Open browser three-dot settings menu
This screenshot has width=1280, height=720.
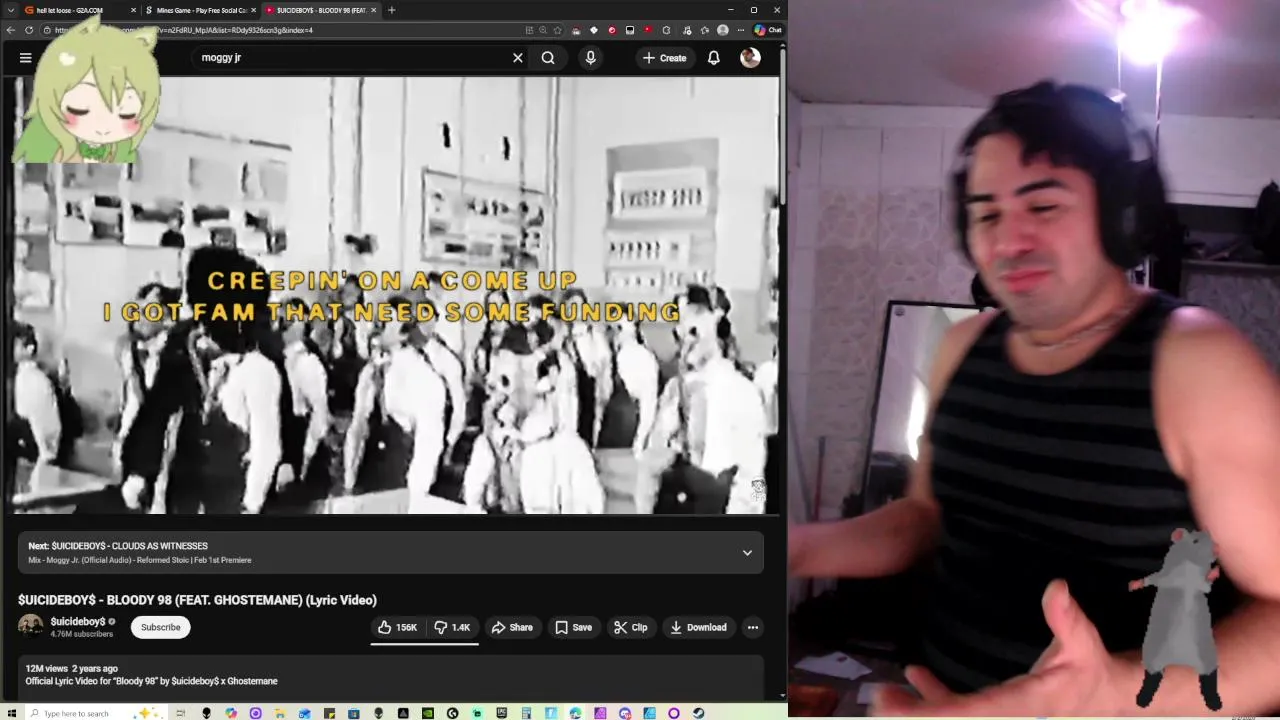tap(741, 30)
